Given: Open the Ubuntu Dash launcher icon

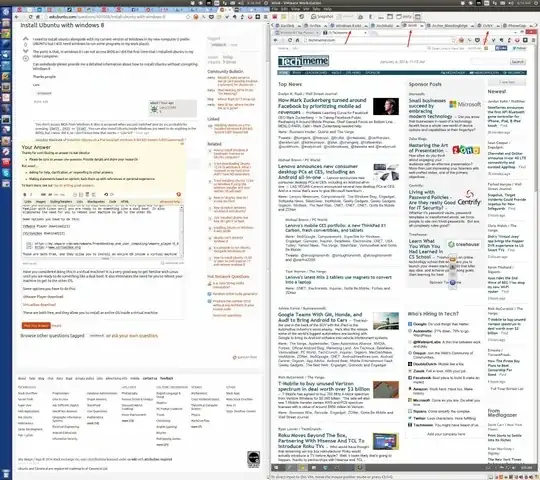Looking at the screenshot, I should click(6, 12).
